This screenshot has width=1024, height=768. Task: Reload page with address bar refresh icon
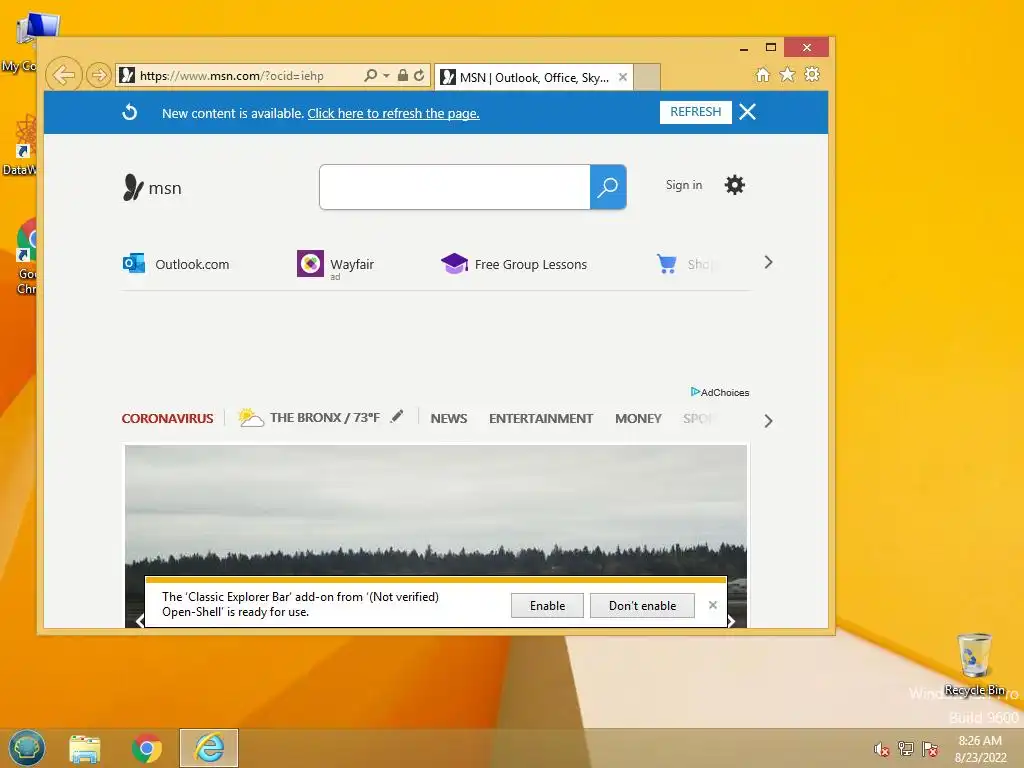[419, 75]
